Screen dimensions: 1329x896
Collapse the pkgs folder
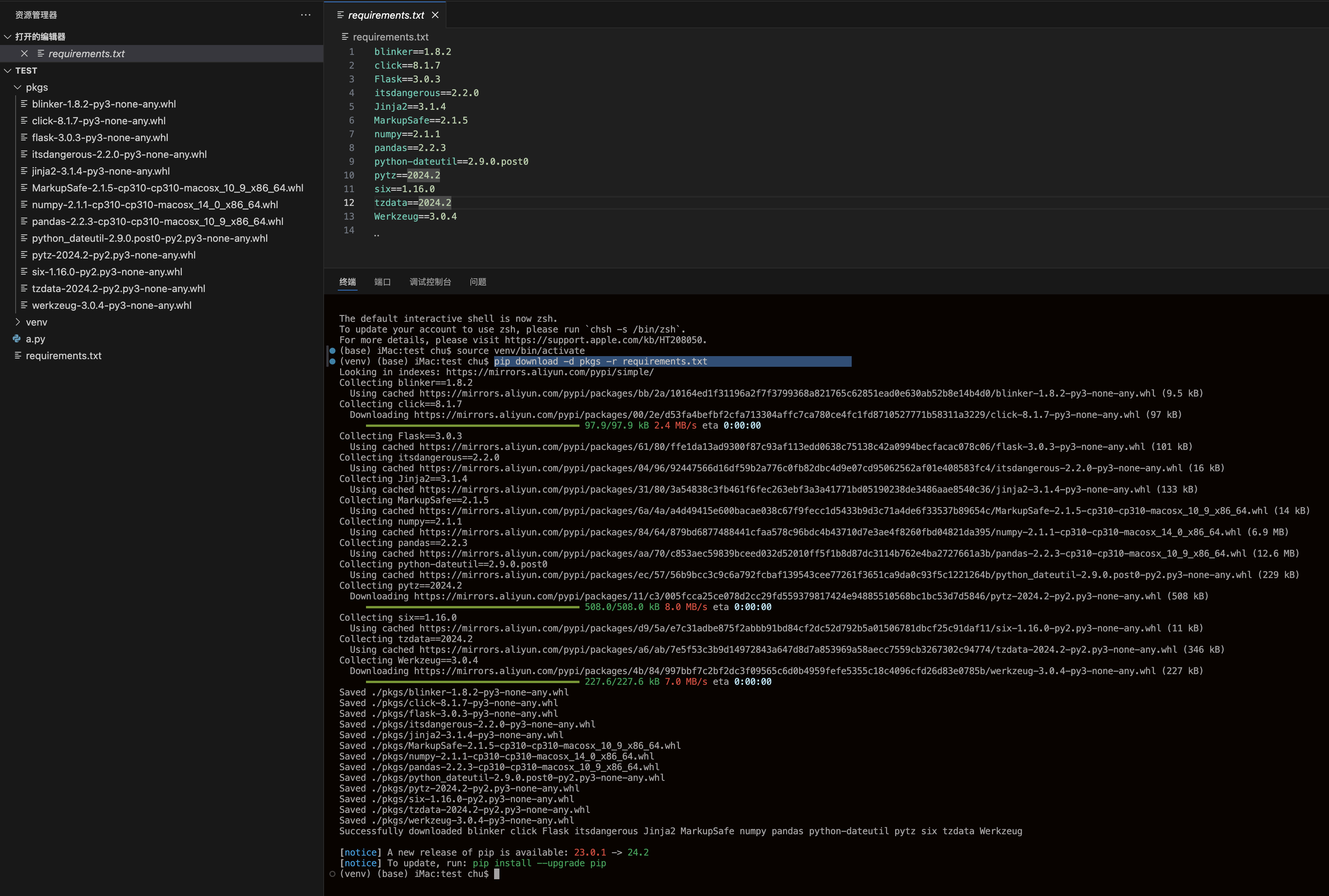point(18,87)
